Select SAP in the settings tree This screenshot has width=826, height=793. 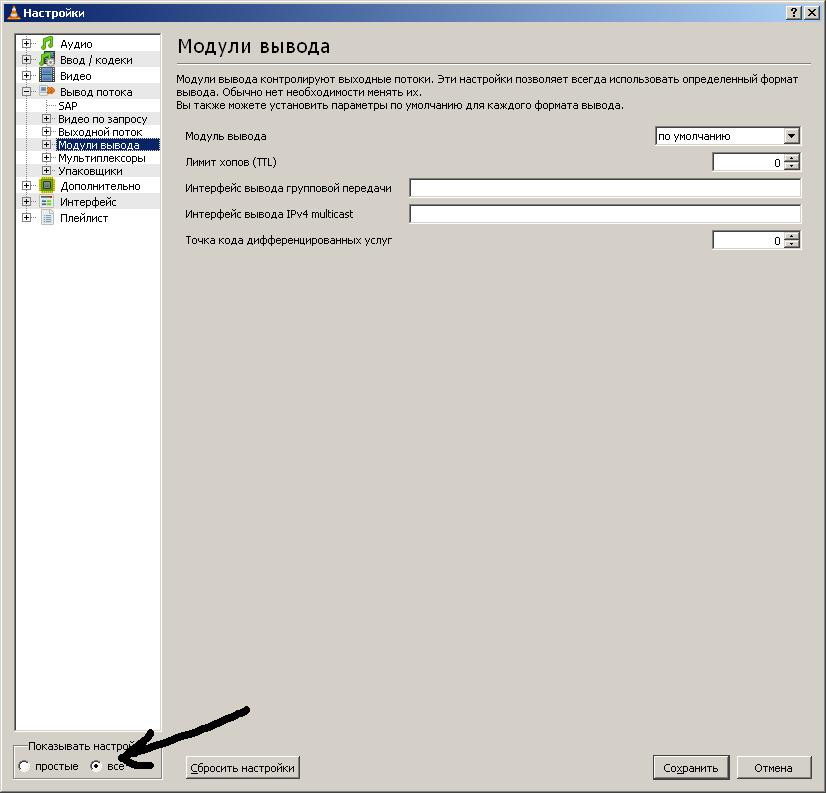click(67, 106)
